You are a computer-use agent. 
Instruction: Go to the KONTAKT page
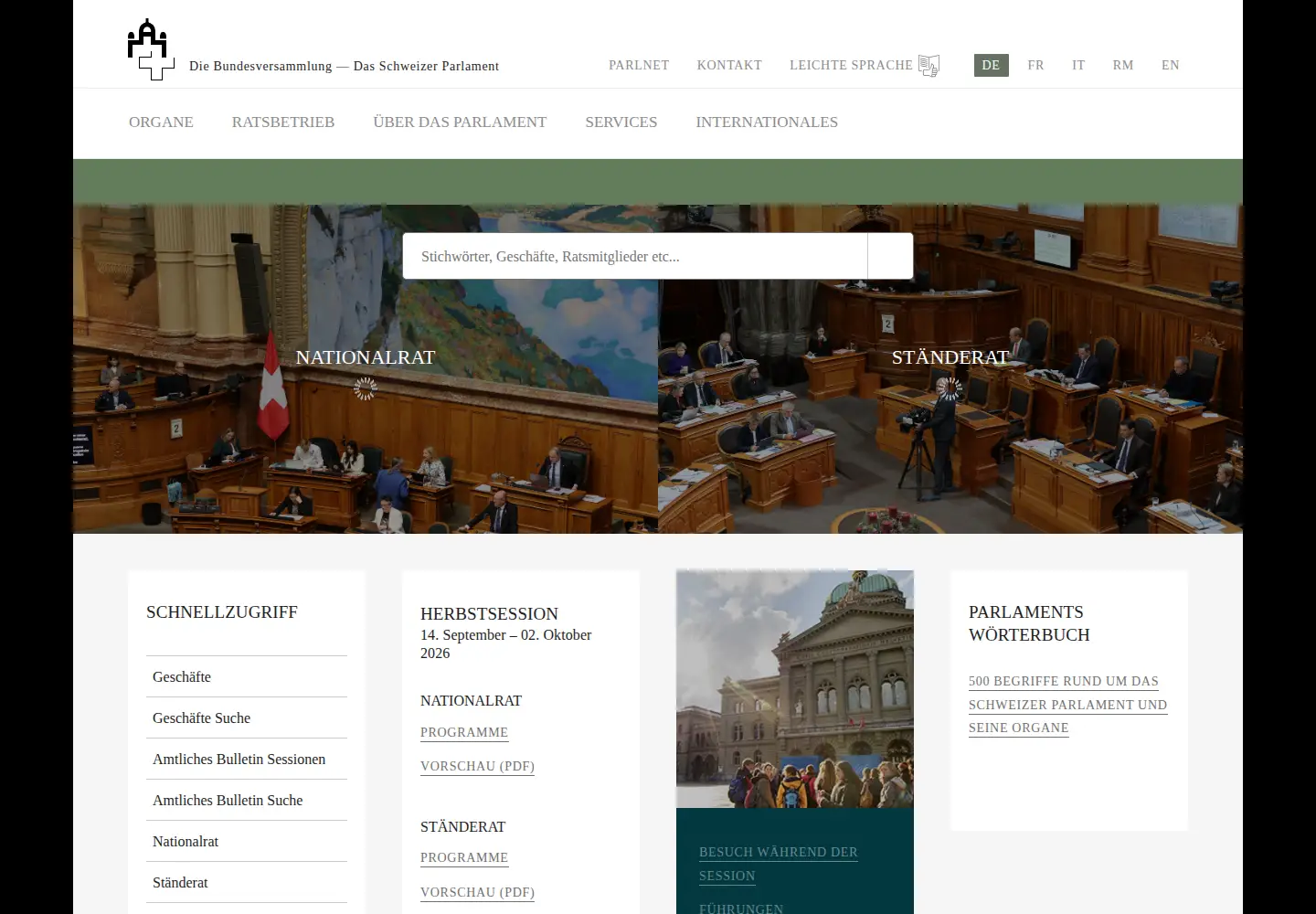click(x=729, y=65)
